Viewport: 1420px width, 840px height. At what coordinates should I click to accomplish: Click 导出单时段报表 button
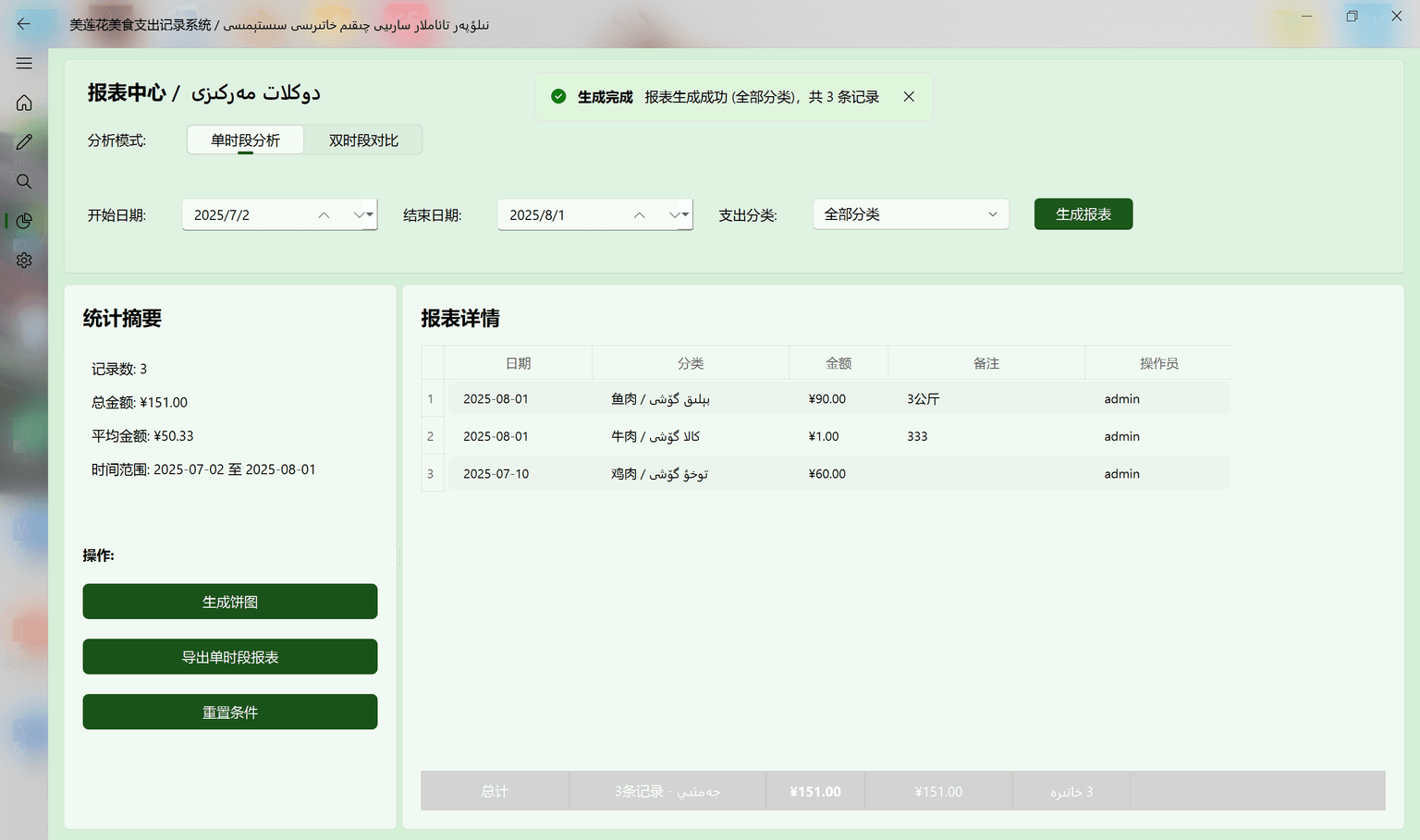230,657
